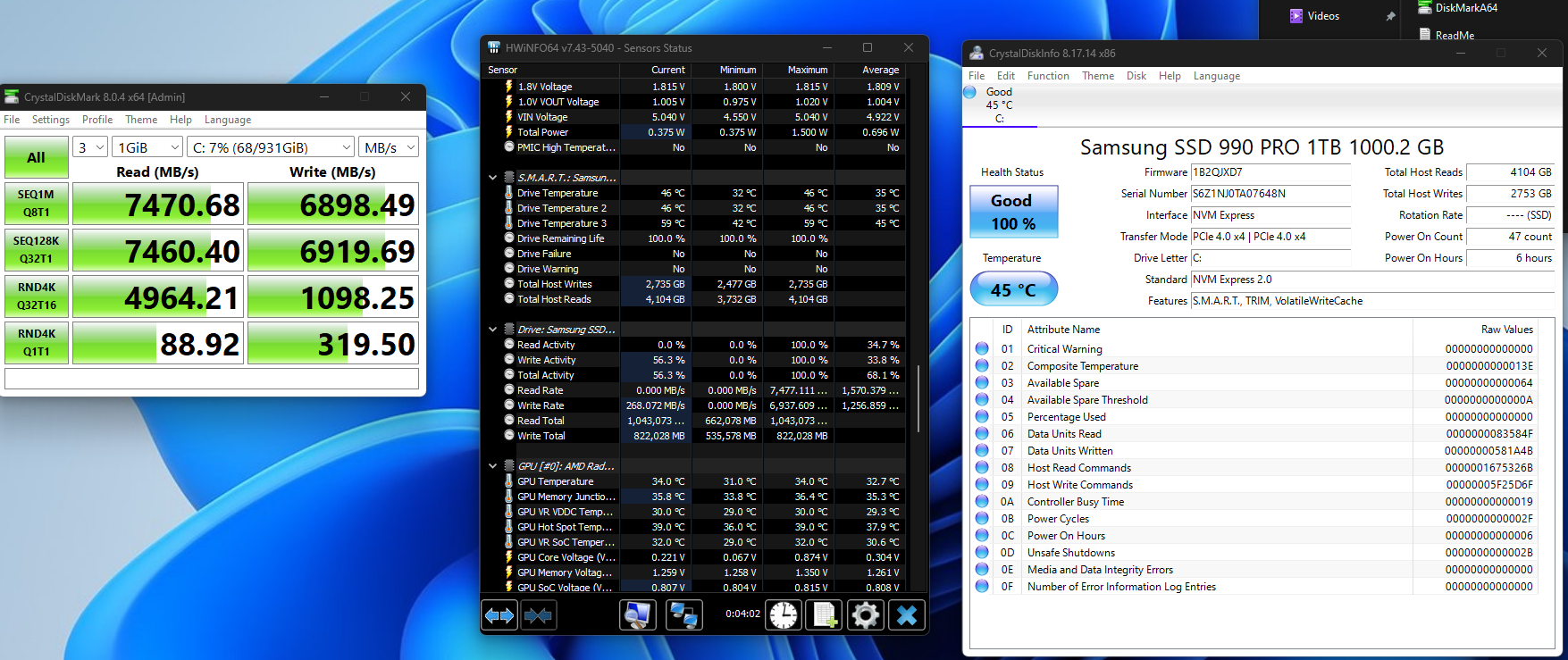Click the Firmware field 1B2QJXD7
Viewport: 1568px width, 660px height.
point(1270,172)
